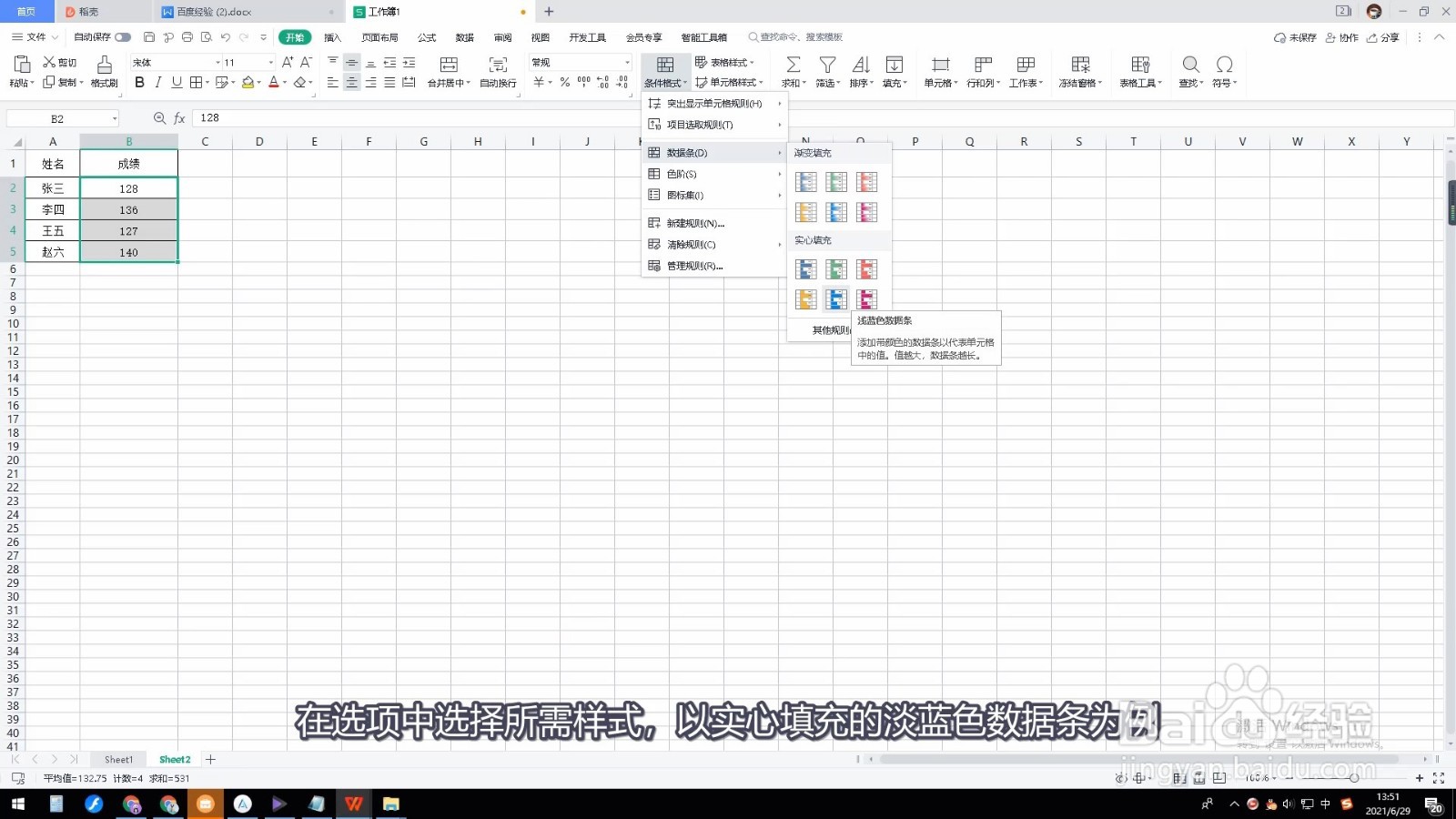This screenshot has width=1456, height=819.
Task: Select 管理规则(R)... menu item
Action: click(714, 266)
